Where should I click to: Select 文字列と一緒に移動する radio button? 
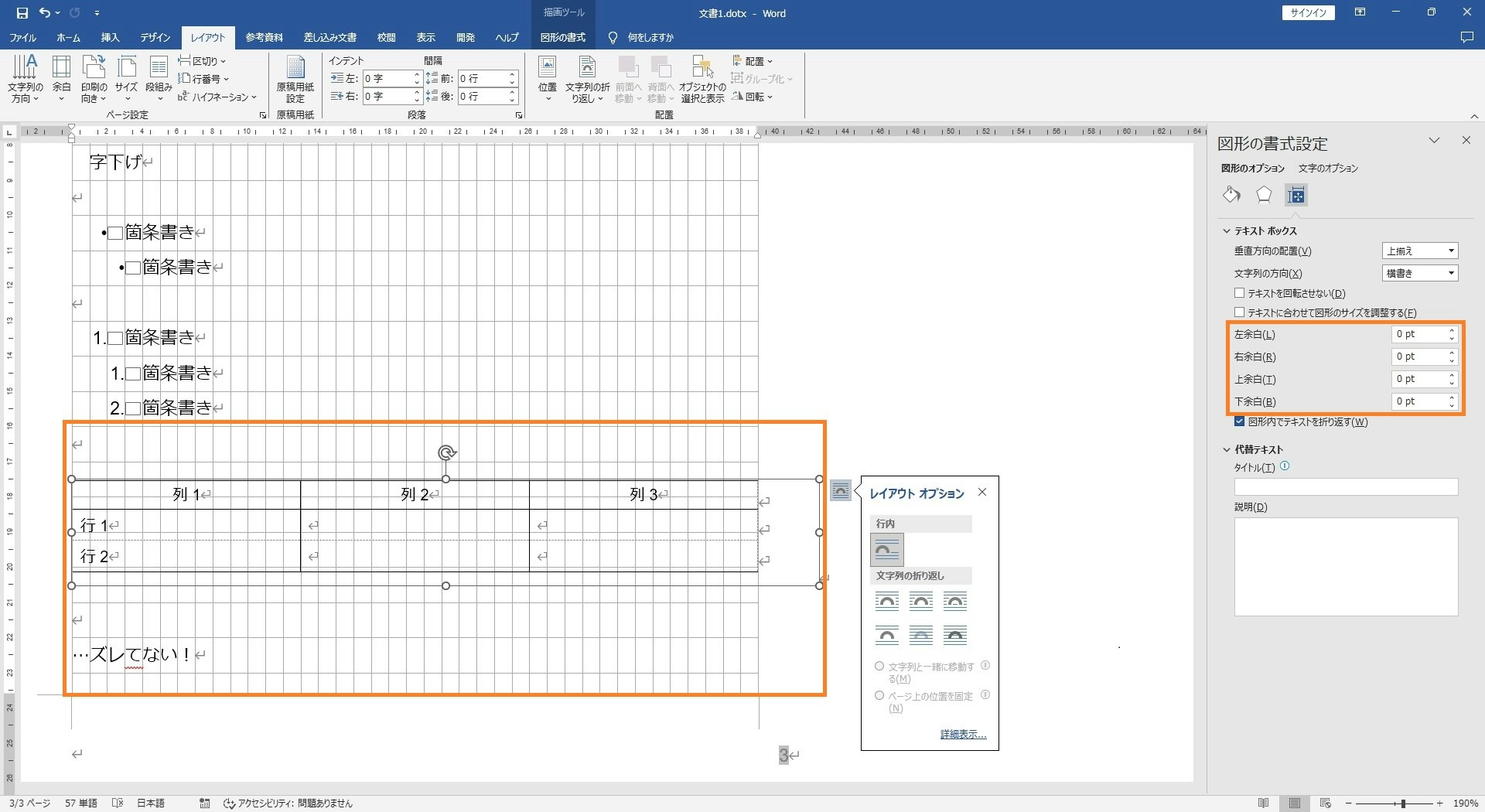879,666
